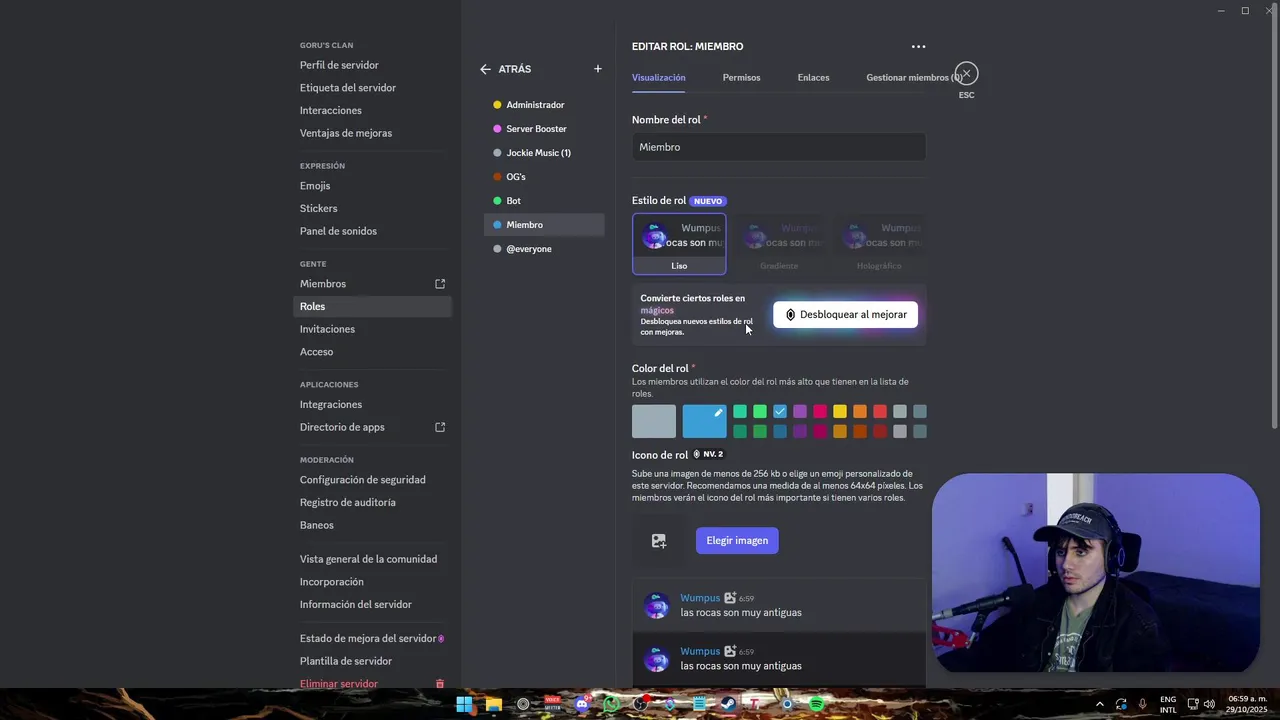Viewport: 1280px width, 720px height.
Task: Open Plantilla de servidor
Action: [373, 661]
